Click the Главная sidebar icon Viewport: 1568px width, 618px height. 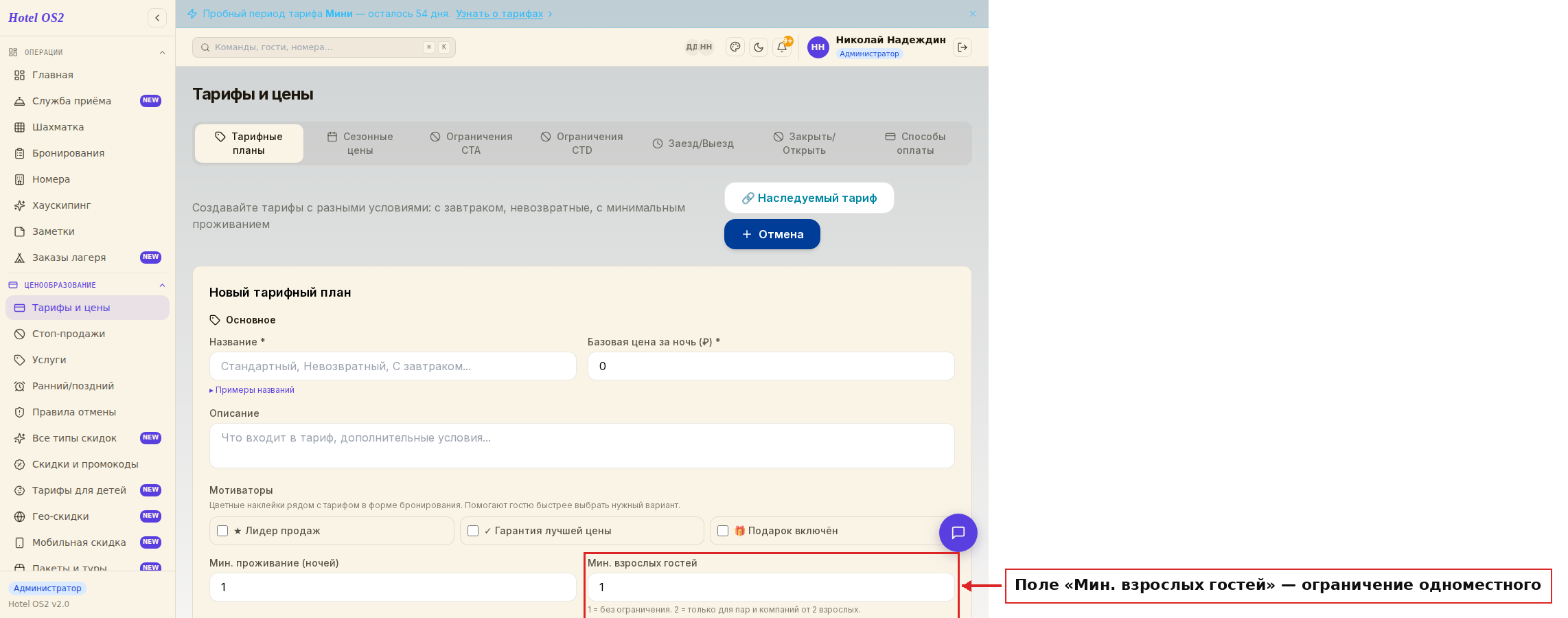[x=20, y=75]
